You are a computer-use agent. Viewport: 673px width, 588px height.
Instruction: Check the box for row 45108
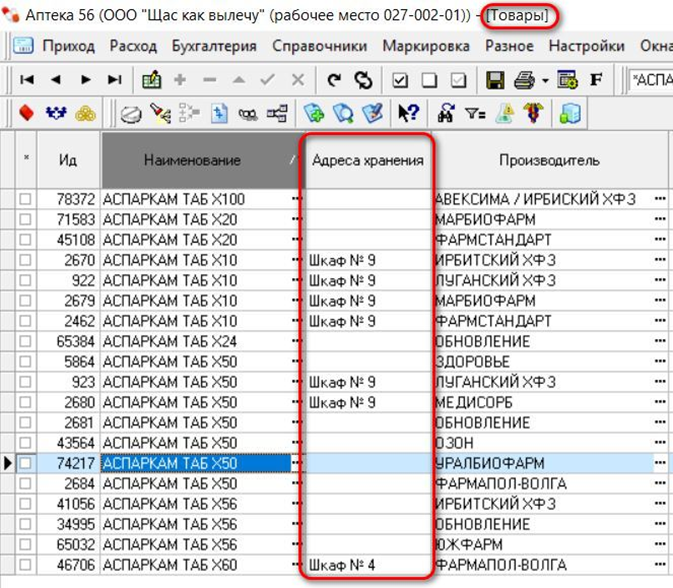point(25,239)
